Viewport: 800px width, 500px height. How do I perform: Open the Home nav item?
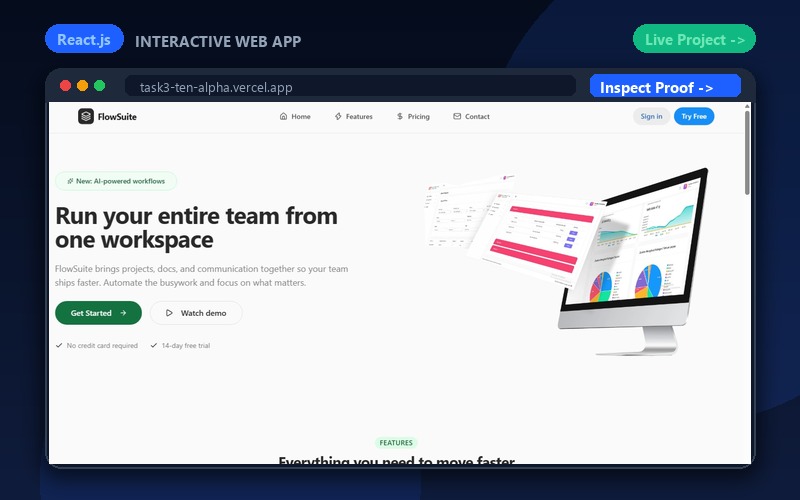[295, 116]
